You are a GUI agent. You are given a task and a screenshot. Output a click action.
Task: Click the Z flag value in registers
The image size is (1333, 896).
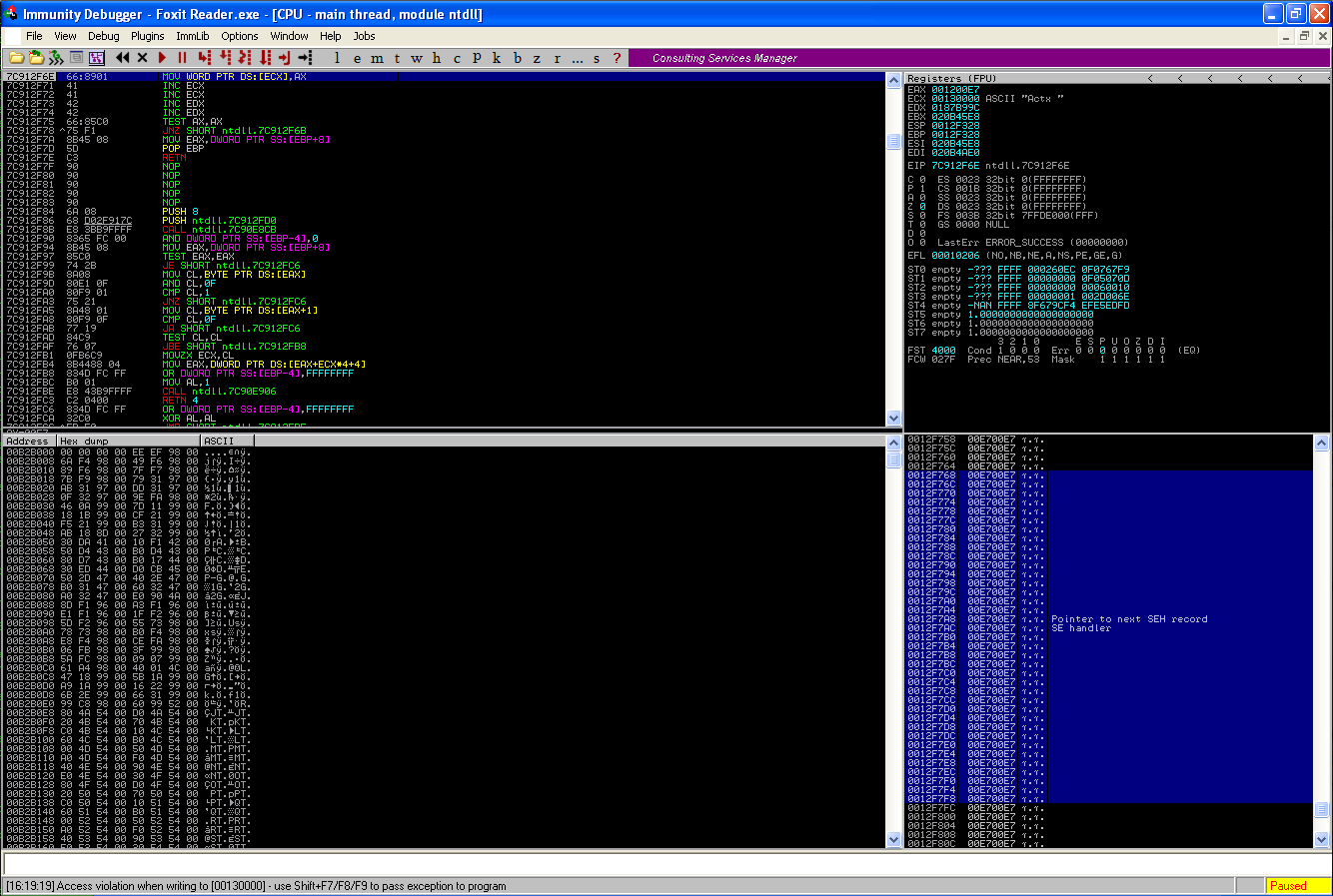[x=922, y=207]
